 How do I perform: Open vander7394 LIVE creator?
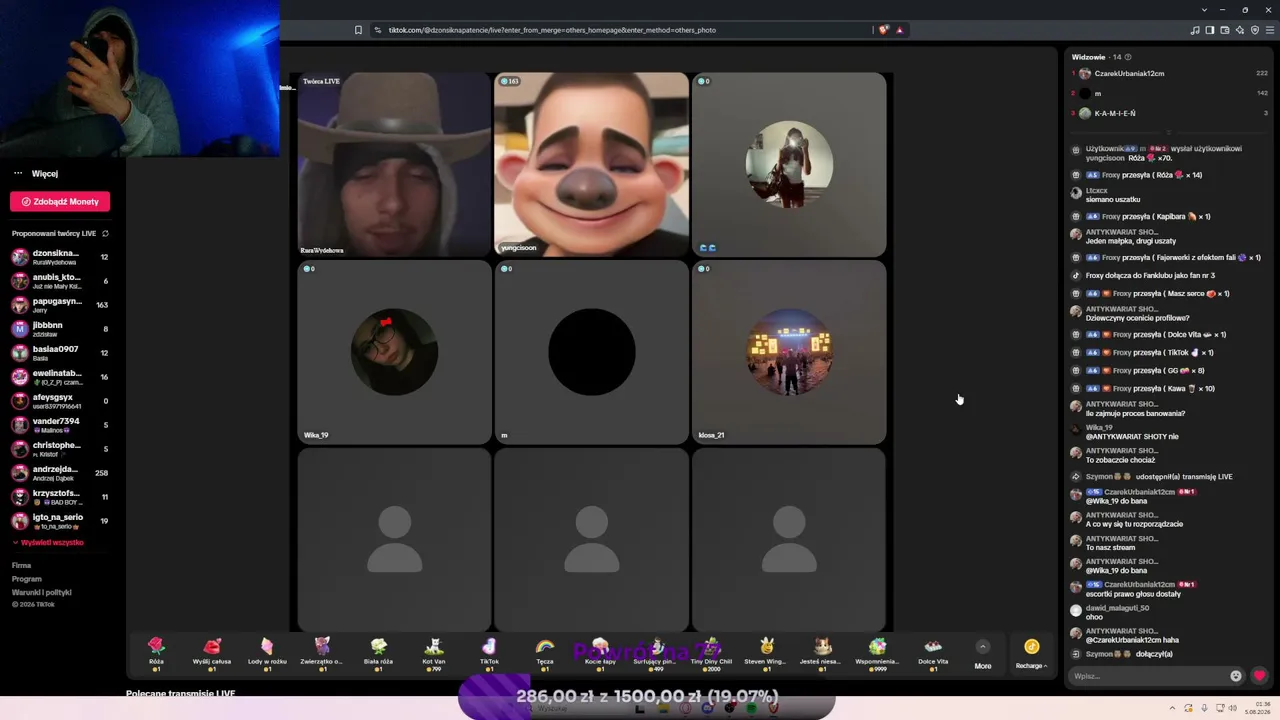[59, 425]
